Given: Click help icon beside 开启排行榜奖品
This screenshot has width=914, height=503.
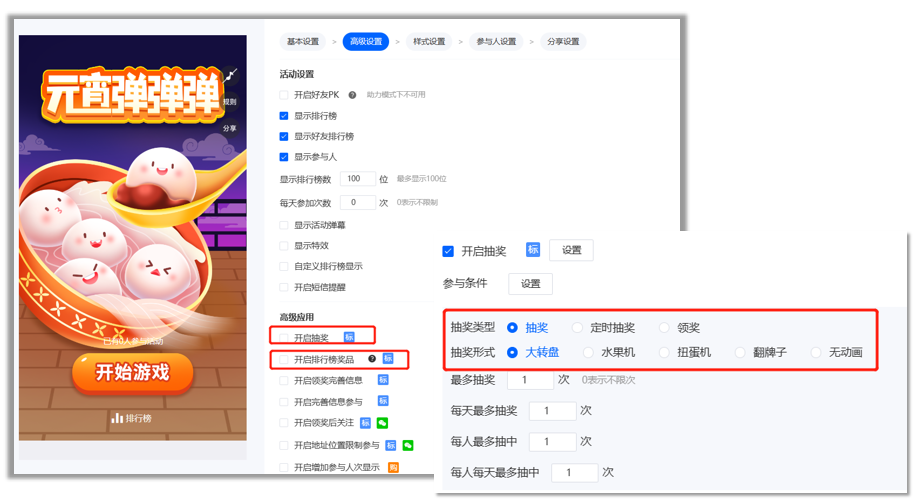Looking at the screenshot, I should pos(372,358).
